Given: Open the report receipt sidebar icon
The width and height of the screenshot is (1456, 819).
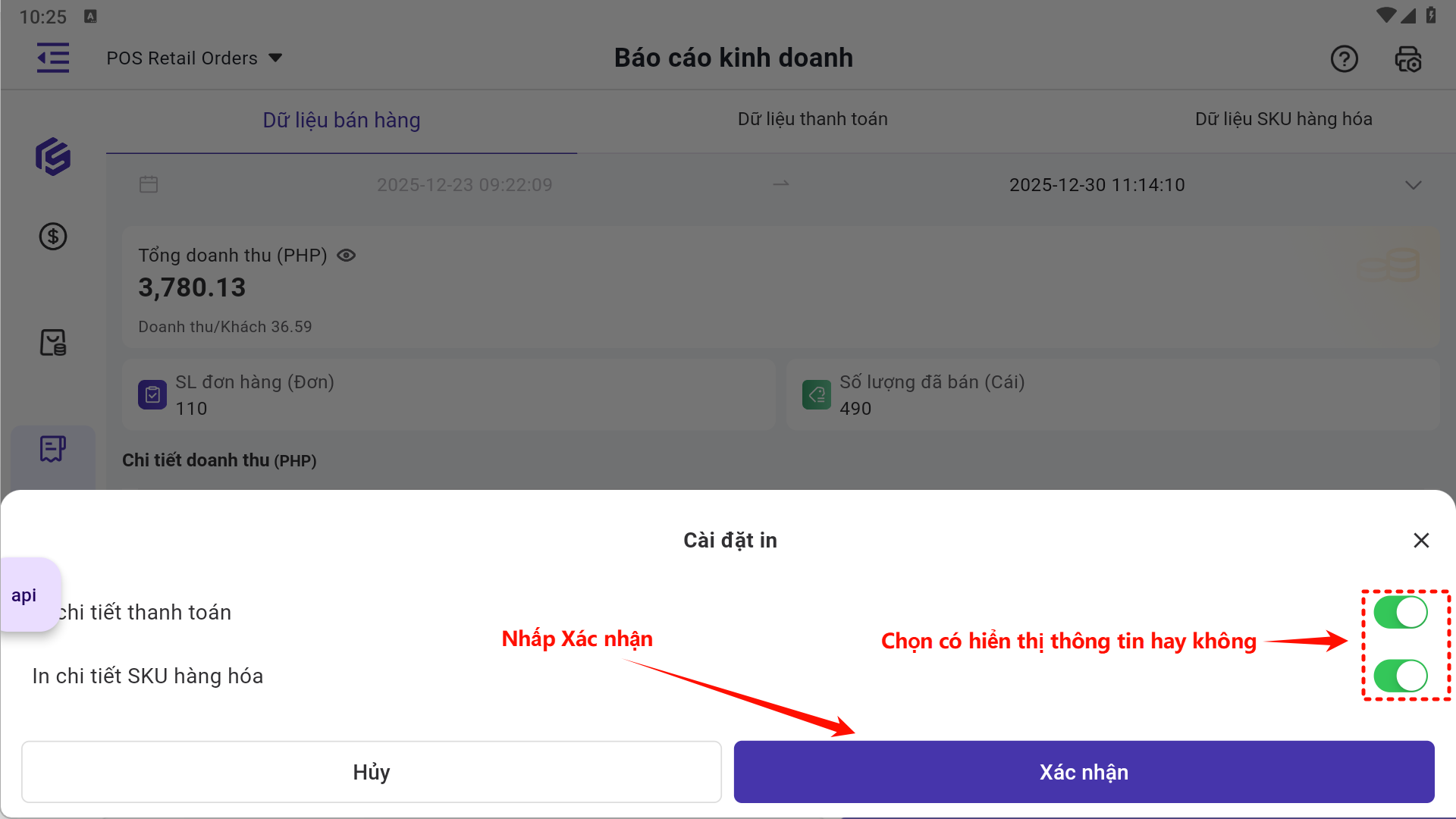Looking at the screenshot, I should [53, 449].
